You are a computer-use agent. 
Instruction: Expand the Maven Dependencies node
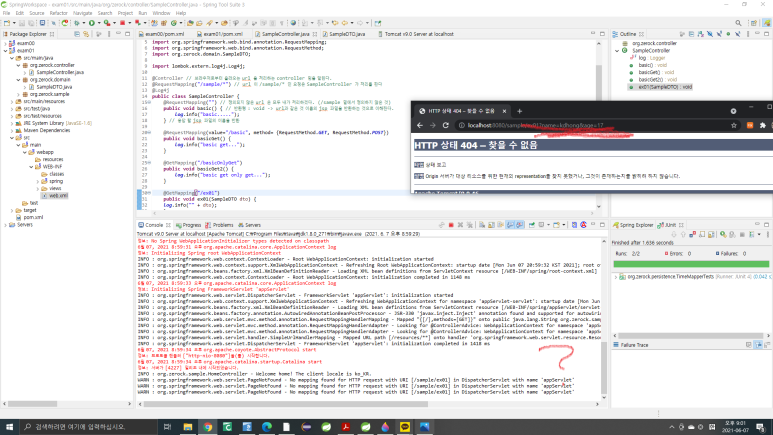(12, 130)
